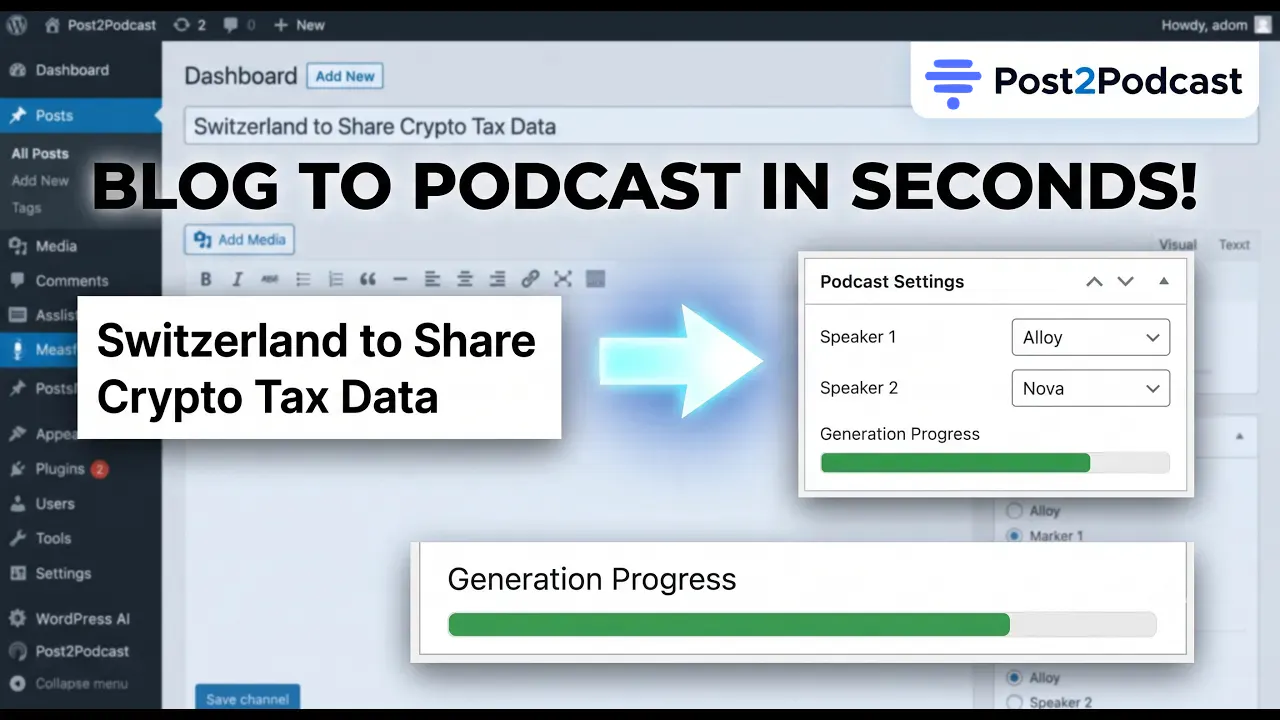Open the All Posts submenu link
Viewport: 1280px width, 720px height.
click(x=40, y=154)
